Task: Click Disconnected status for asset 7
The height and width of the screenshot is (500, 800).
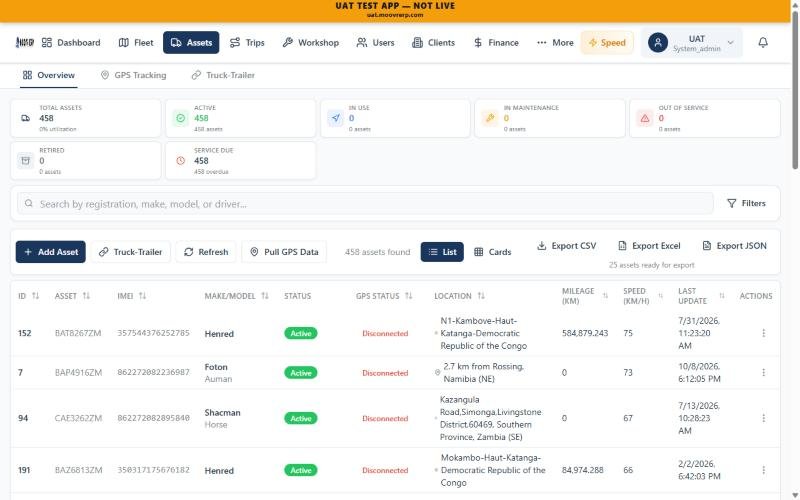Action: tap(385, 373)
